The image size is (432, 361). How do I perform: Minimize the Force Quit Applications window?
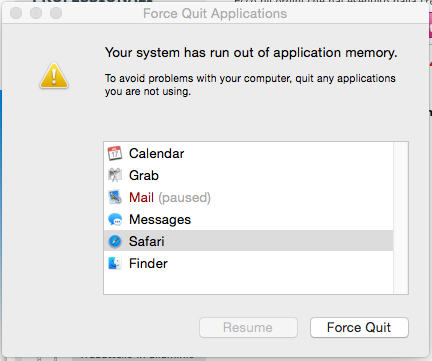[36, 13]
